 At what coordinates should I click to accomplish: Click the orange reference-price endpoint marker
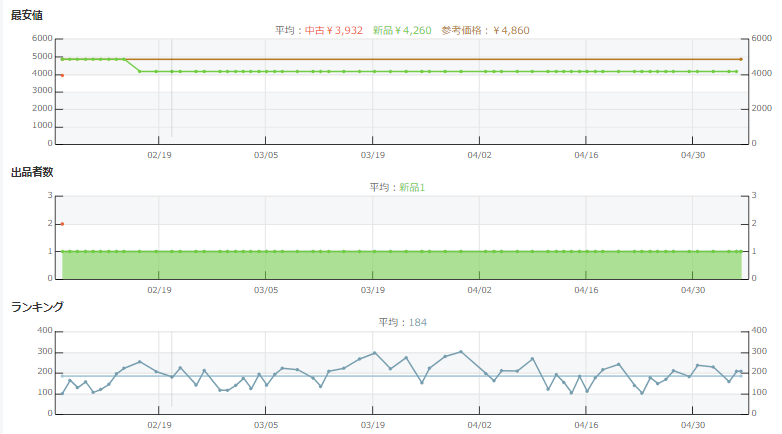click(x=741, y=59)
